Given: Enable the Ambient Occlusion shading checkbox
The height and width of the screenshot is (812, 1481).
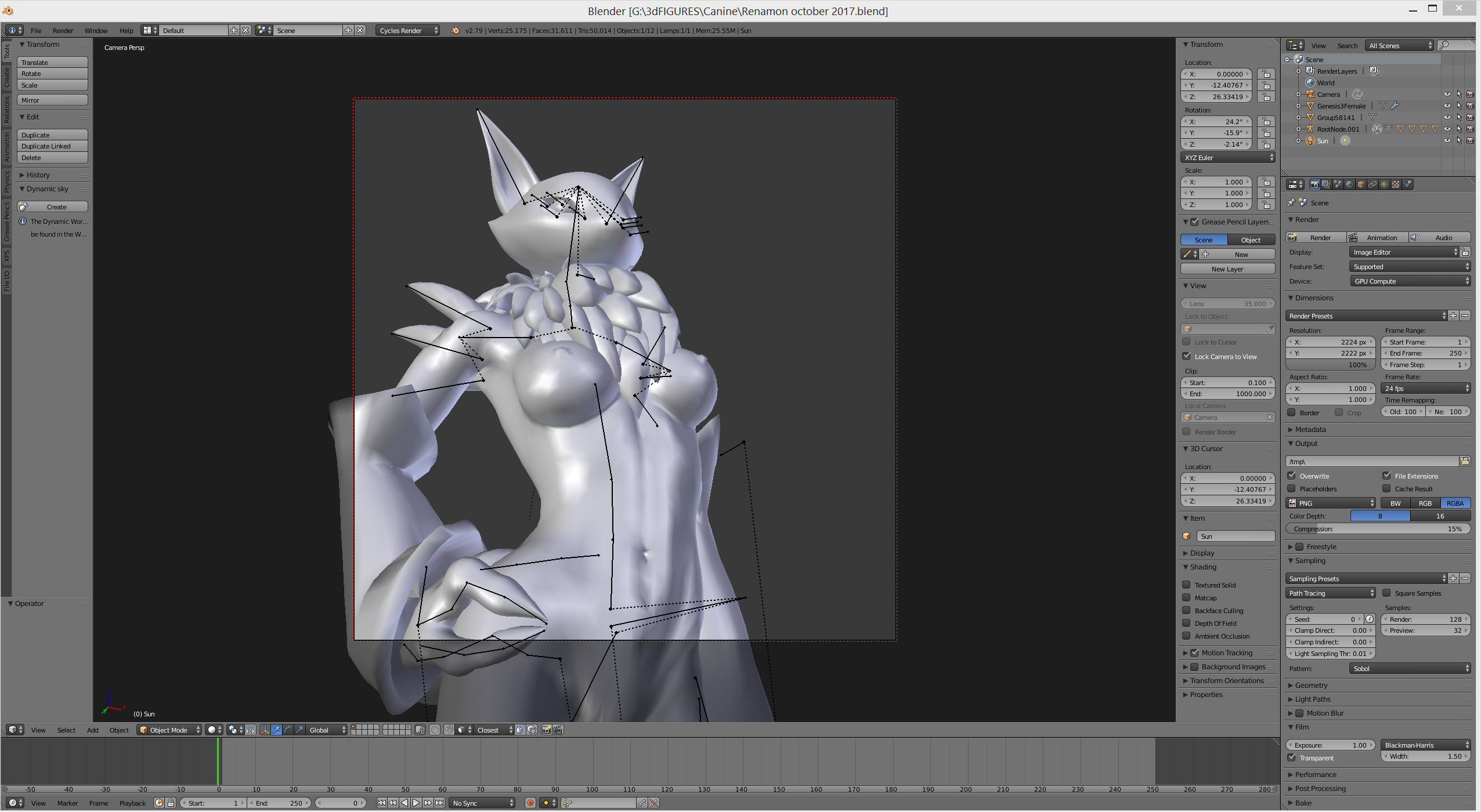Looking at the screenshot, I should (x=1187, y=636).
